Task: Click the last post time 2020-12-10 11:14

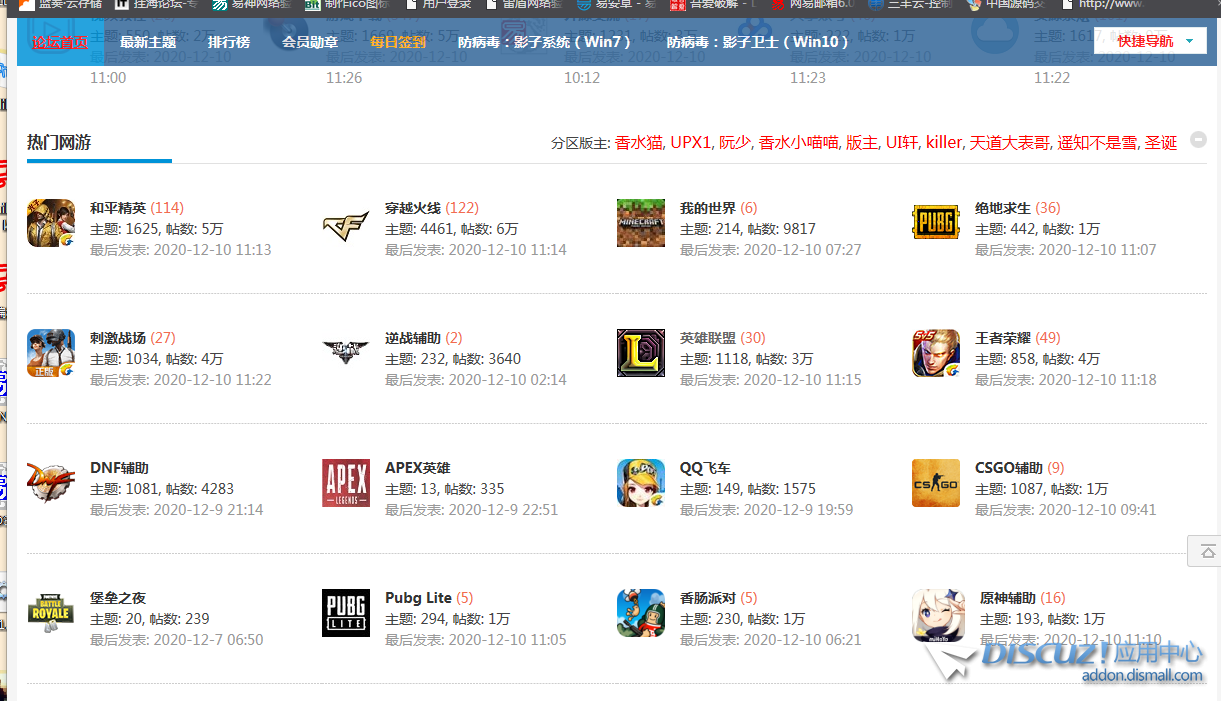Action: (507, 250)
